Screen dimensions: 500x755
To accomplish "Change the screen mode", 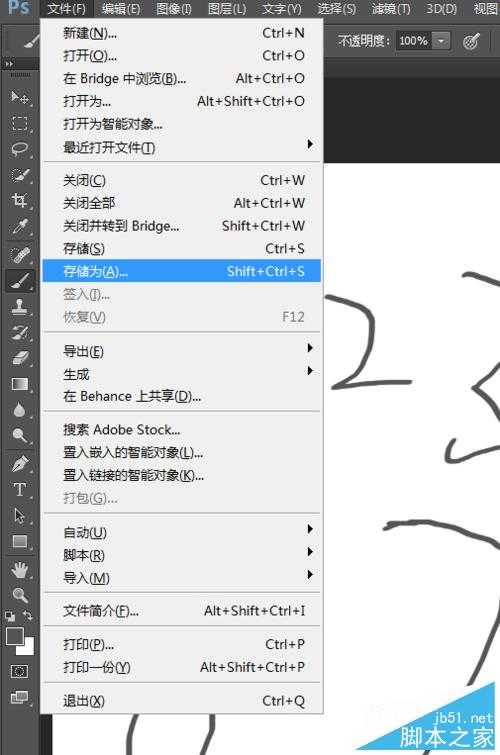I will point(19,697).
